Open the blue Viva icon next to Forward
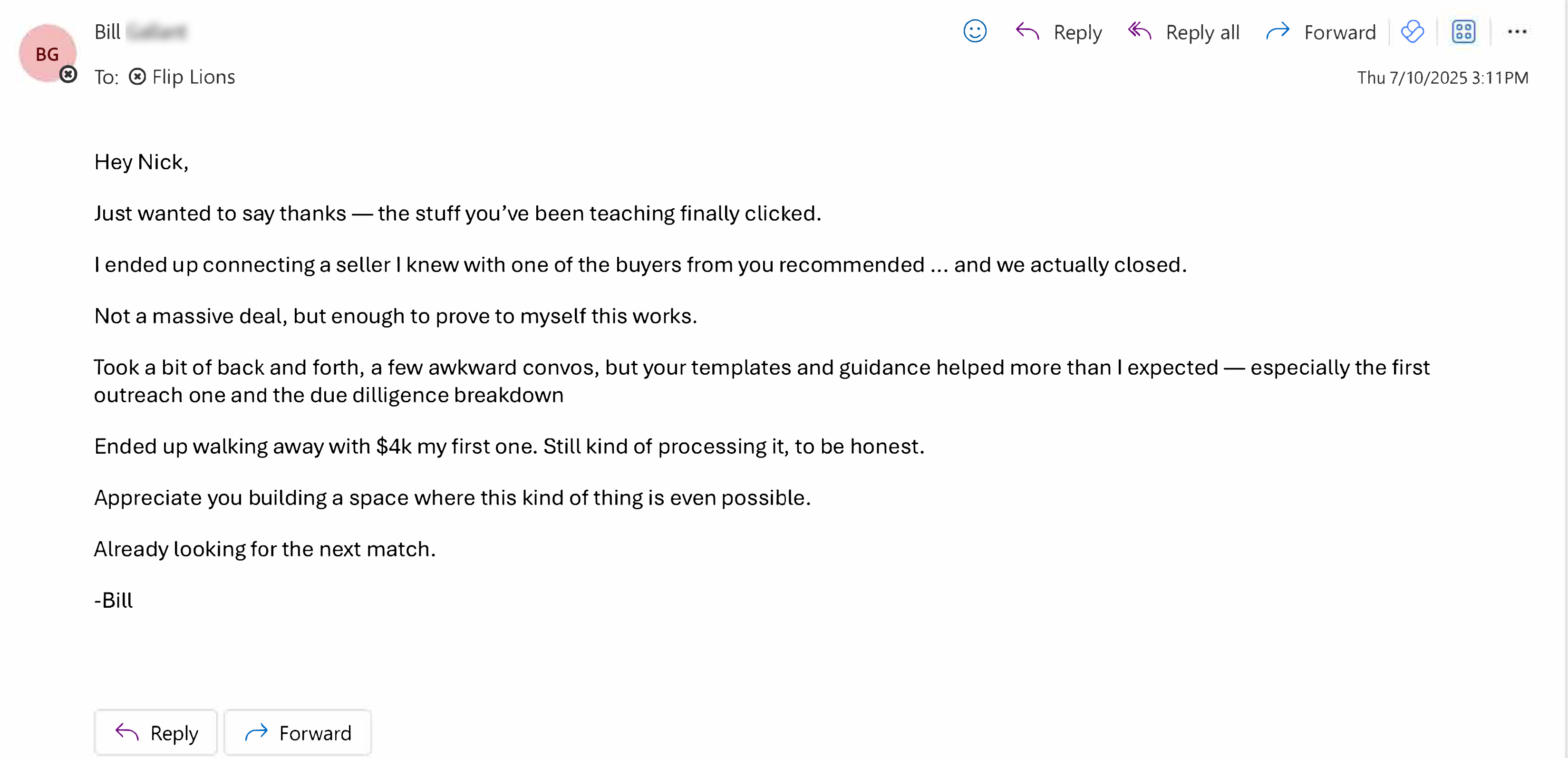Screen dimensions: 1568x758 point(1412,32)
